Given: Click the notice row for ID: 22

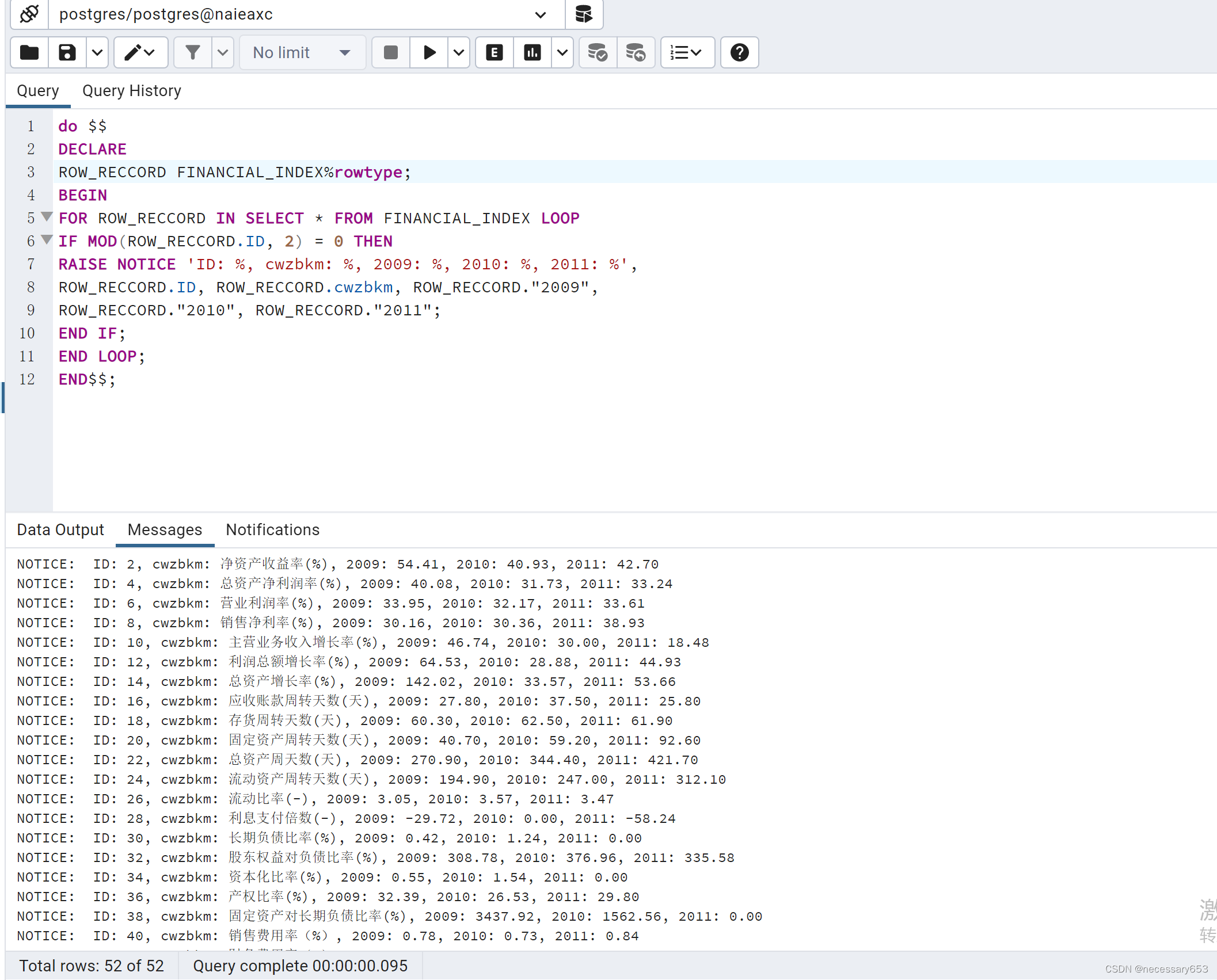Looking at the screenshot, I should (x=358, y=760).
